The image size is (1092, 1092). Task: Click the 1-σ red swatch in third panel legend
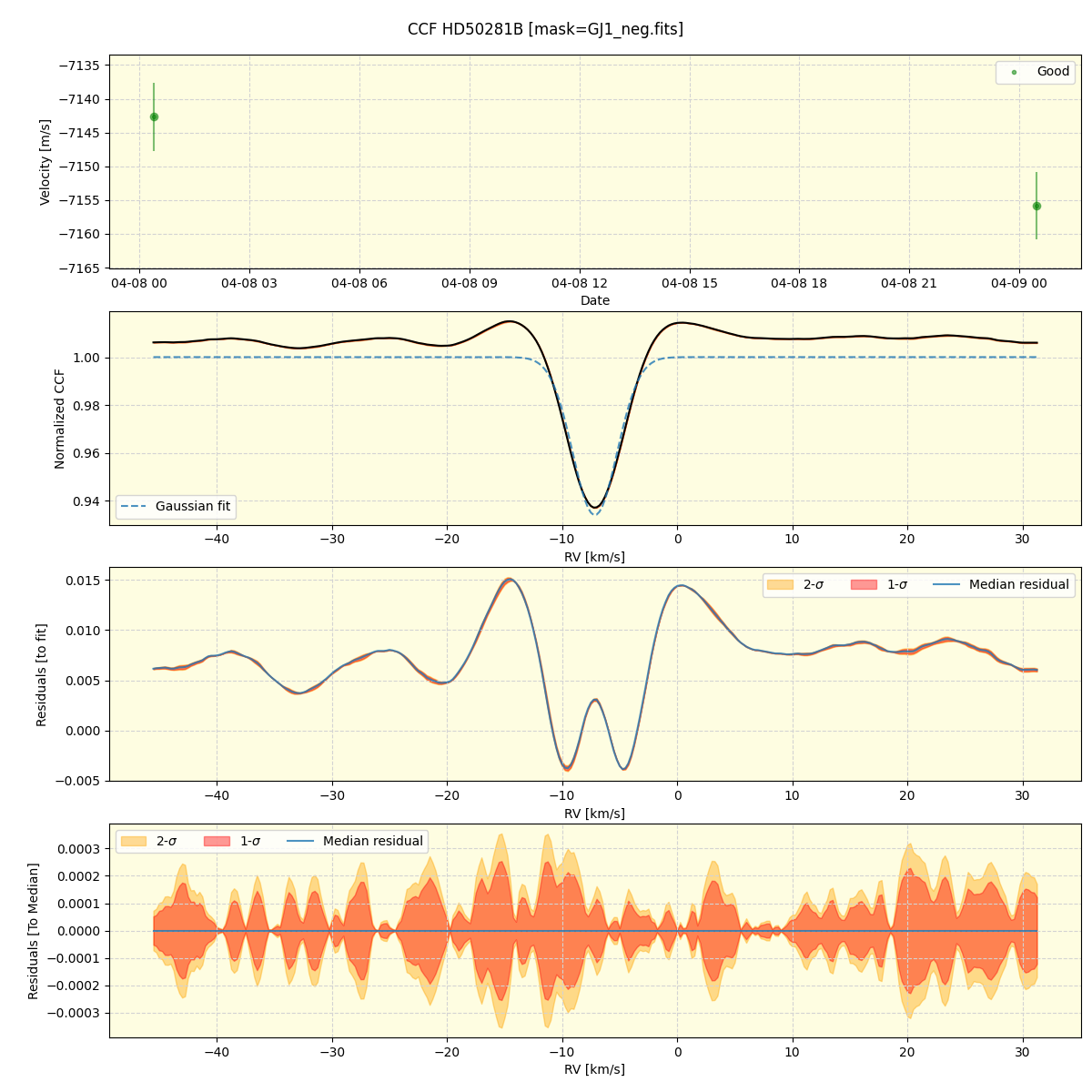coord(864,584)
